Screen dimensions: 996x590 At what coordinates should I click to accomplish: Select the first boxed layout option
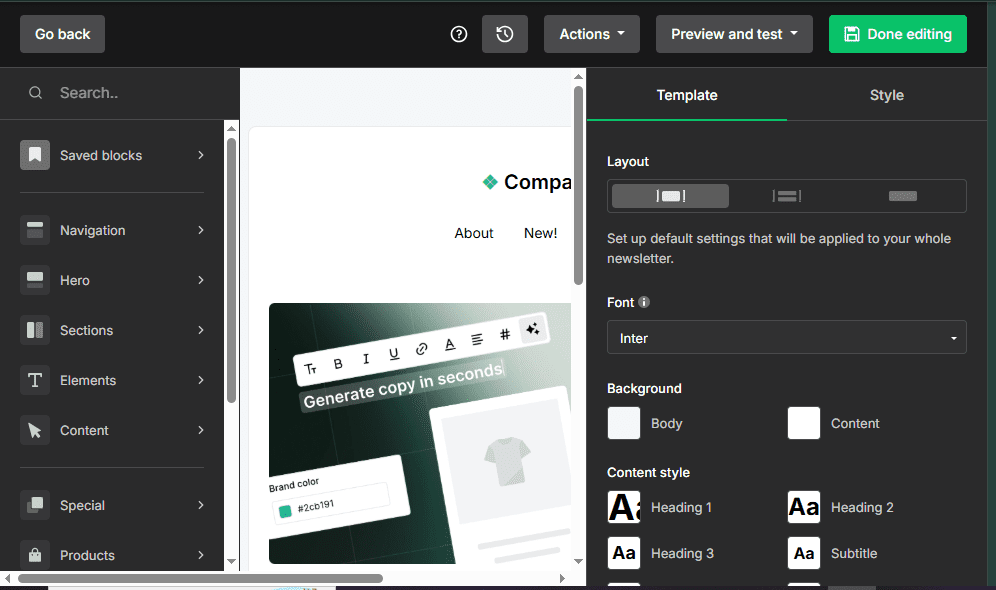pyautogui.click(x=670, y=196)
